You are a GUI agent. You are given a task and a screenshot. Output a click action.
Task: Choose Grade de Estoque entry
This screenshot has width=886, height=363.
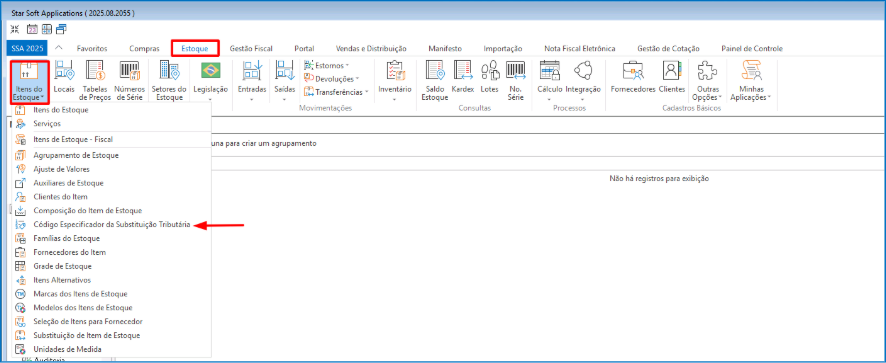(112, 266)
